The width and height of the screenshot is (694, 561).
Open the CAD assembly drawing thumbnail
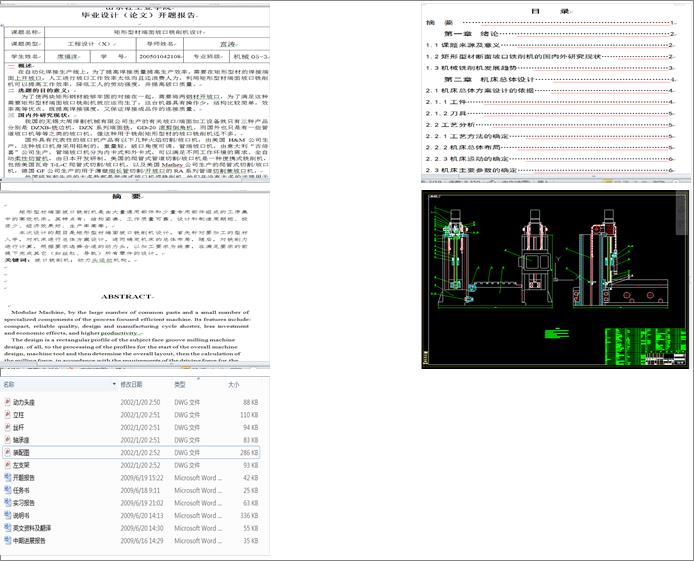(555, 279)
